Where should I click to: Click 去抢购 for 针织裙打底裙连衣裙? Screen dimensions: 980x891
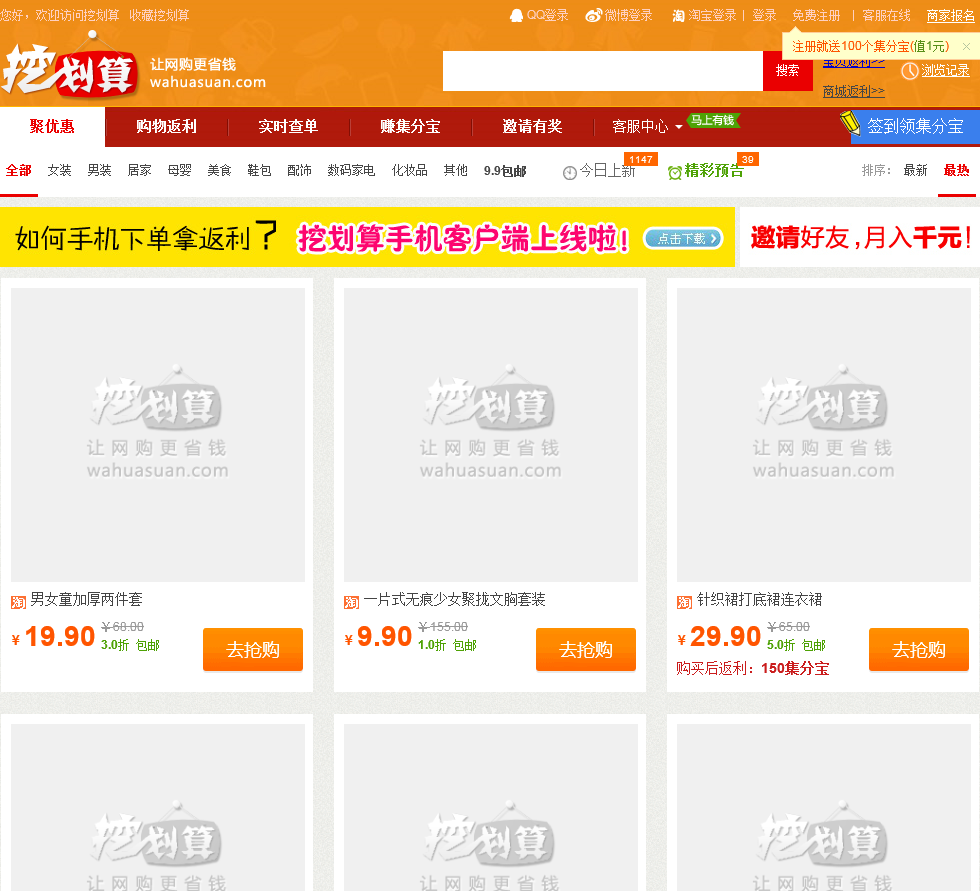point(919,649)
